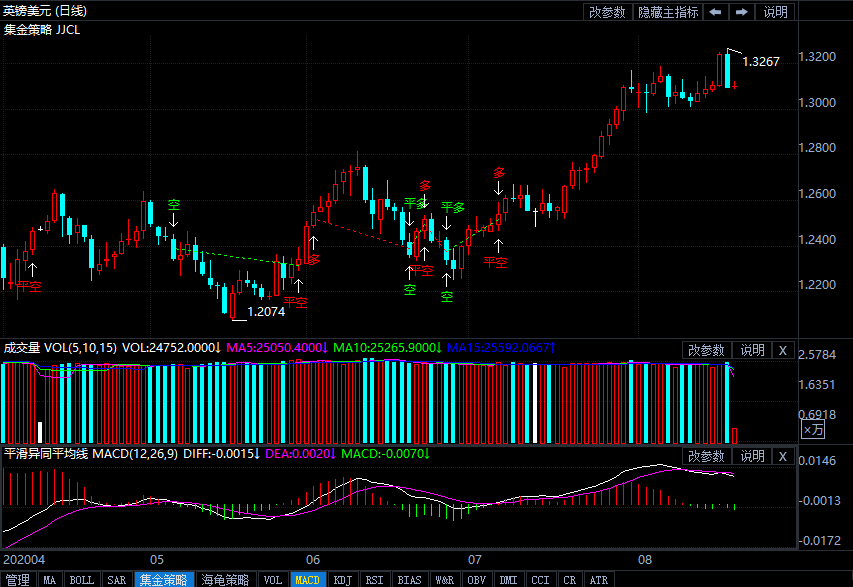
Task: Open 改参数 for the volume panel
Action: tap(707, 350)
